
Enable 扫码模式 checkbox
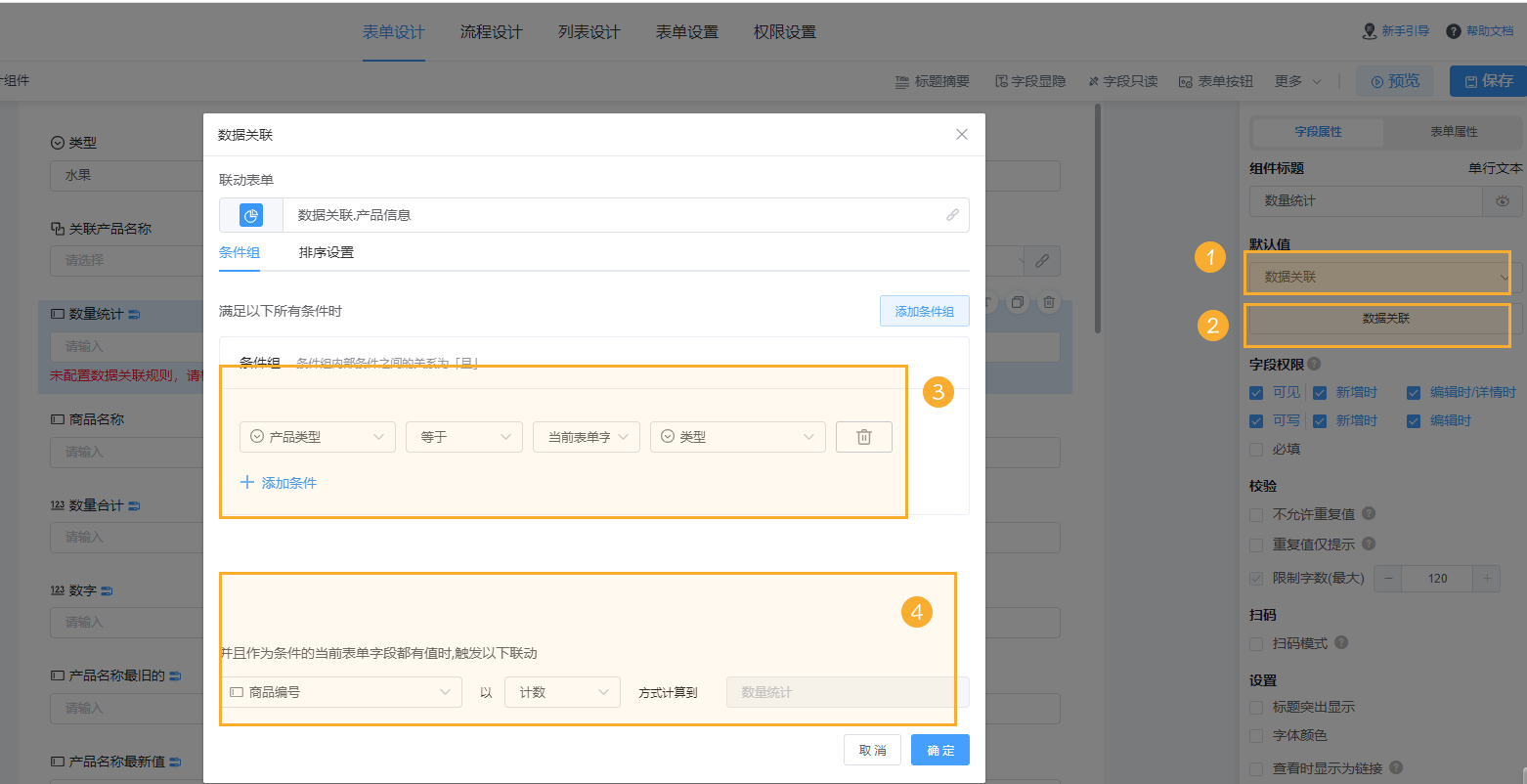(x=1256, y=643)
